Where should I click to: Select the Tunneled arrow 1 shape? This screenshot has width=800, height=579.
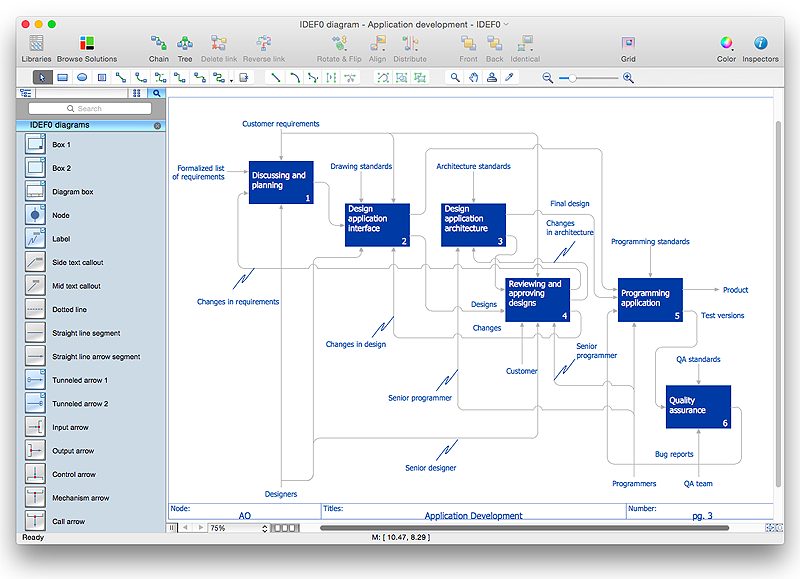[35, 380]
